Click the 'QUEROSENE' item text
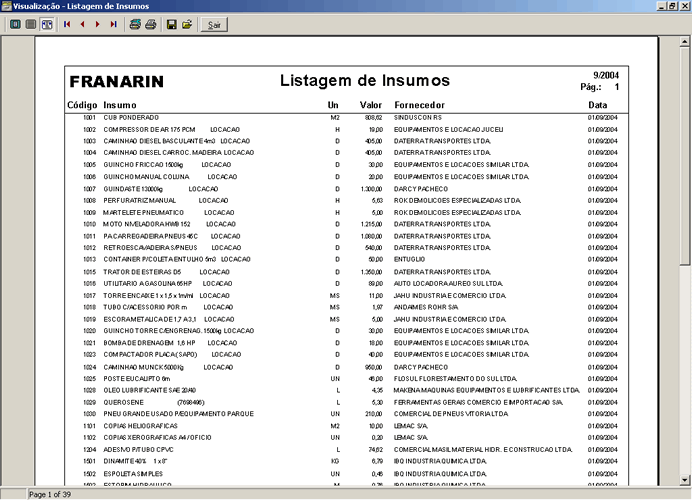Image resolution: width=692 pixels, height=500 pixels. (x=124, y=402)
